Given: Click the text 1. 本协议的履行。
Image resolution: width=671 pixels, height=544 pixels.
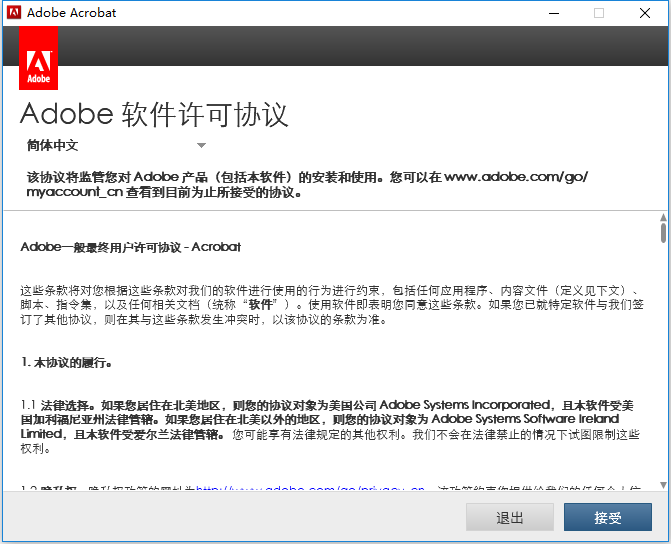Looking at the screenshot, I should point(66,363).
